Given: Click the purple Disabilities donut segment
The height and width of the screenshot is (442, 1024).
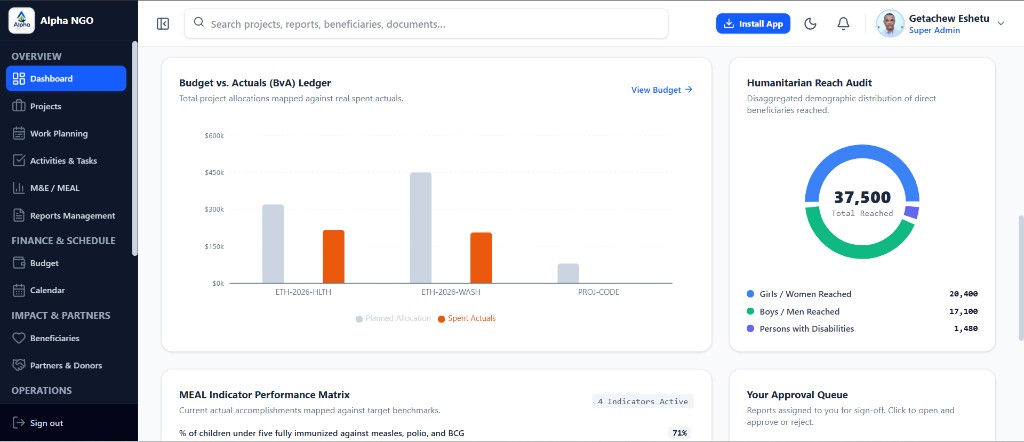Looking at the screenshot, I should 912,212.
